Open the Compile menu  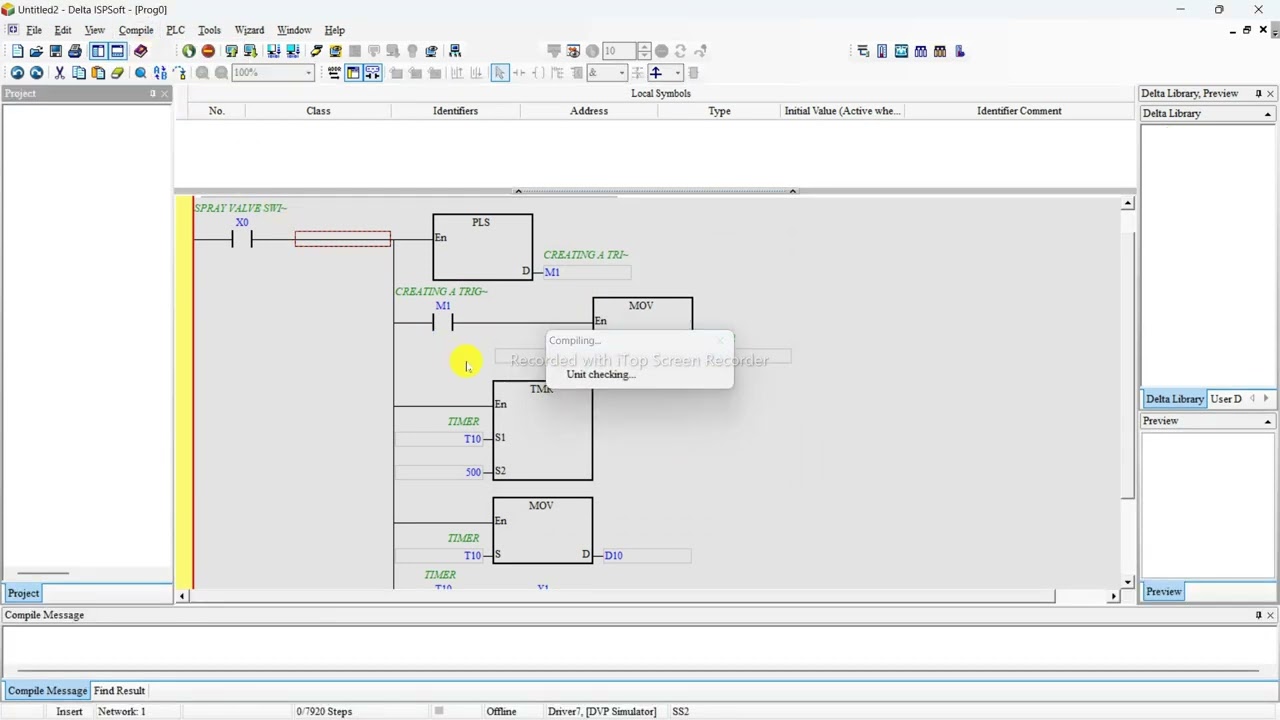point(136,30)
